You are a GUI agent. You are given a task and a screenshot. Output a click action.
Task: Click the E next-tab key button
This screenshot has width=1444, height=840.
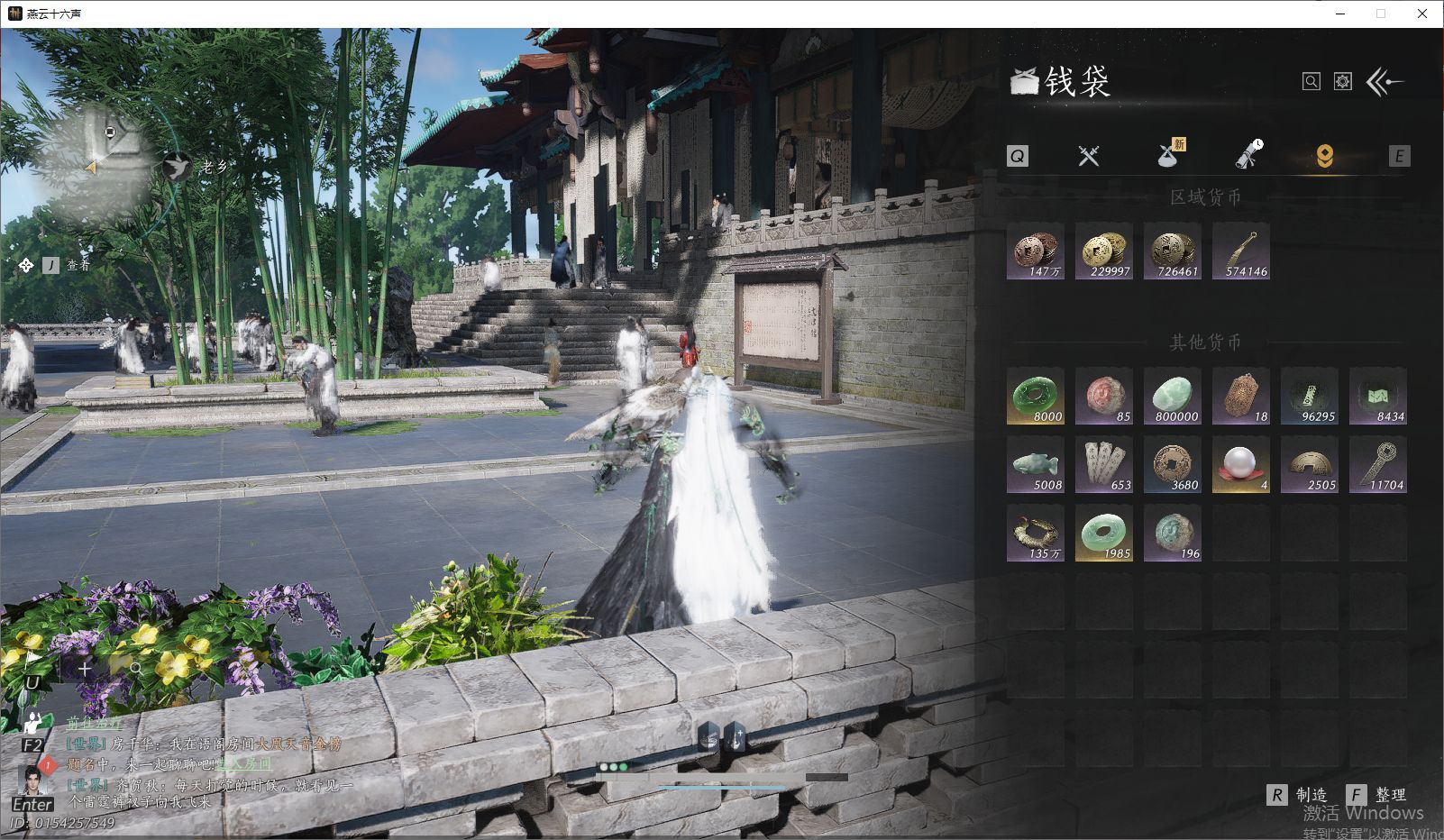click(1399, 156)
